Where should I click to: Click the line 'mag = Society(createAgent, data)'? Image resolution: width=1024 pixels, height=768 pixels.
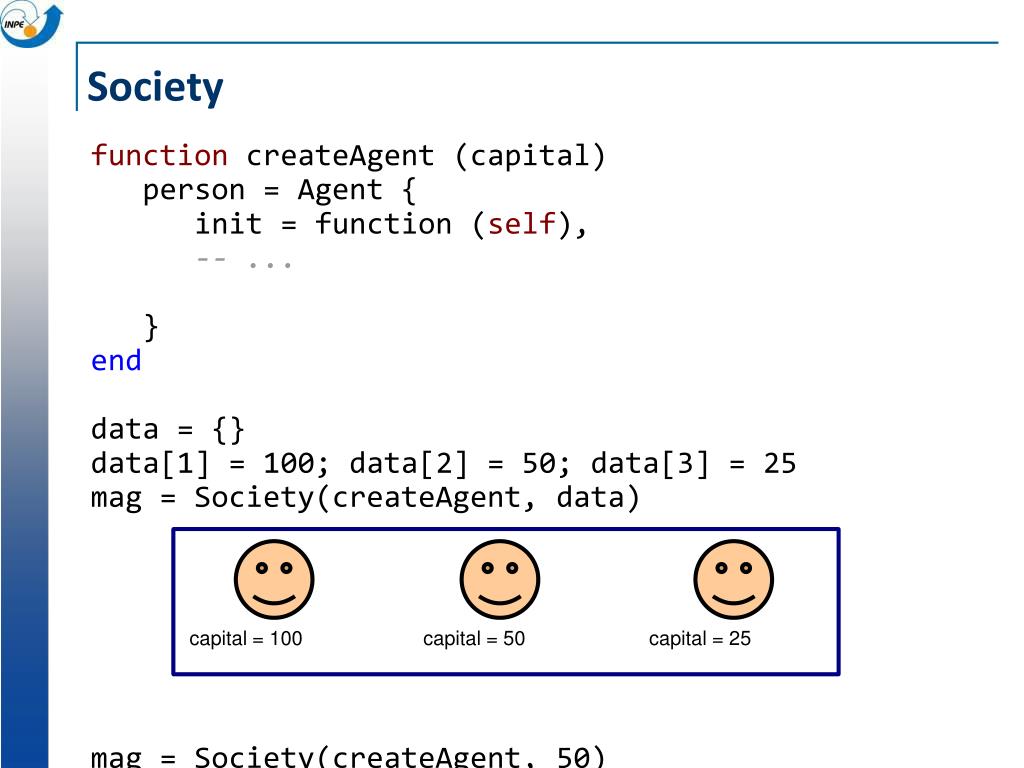[365, 498]
